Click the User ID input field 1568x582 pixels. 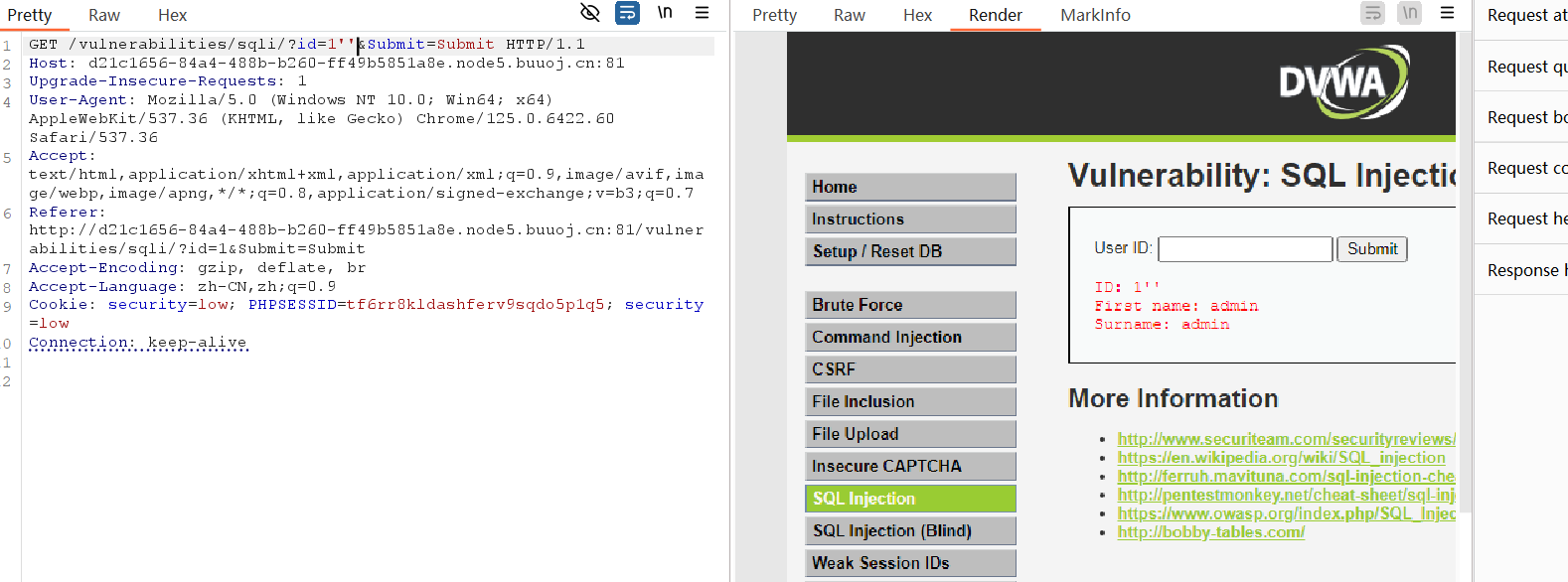coord(1245,249)
